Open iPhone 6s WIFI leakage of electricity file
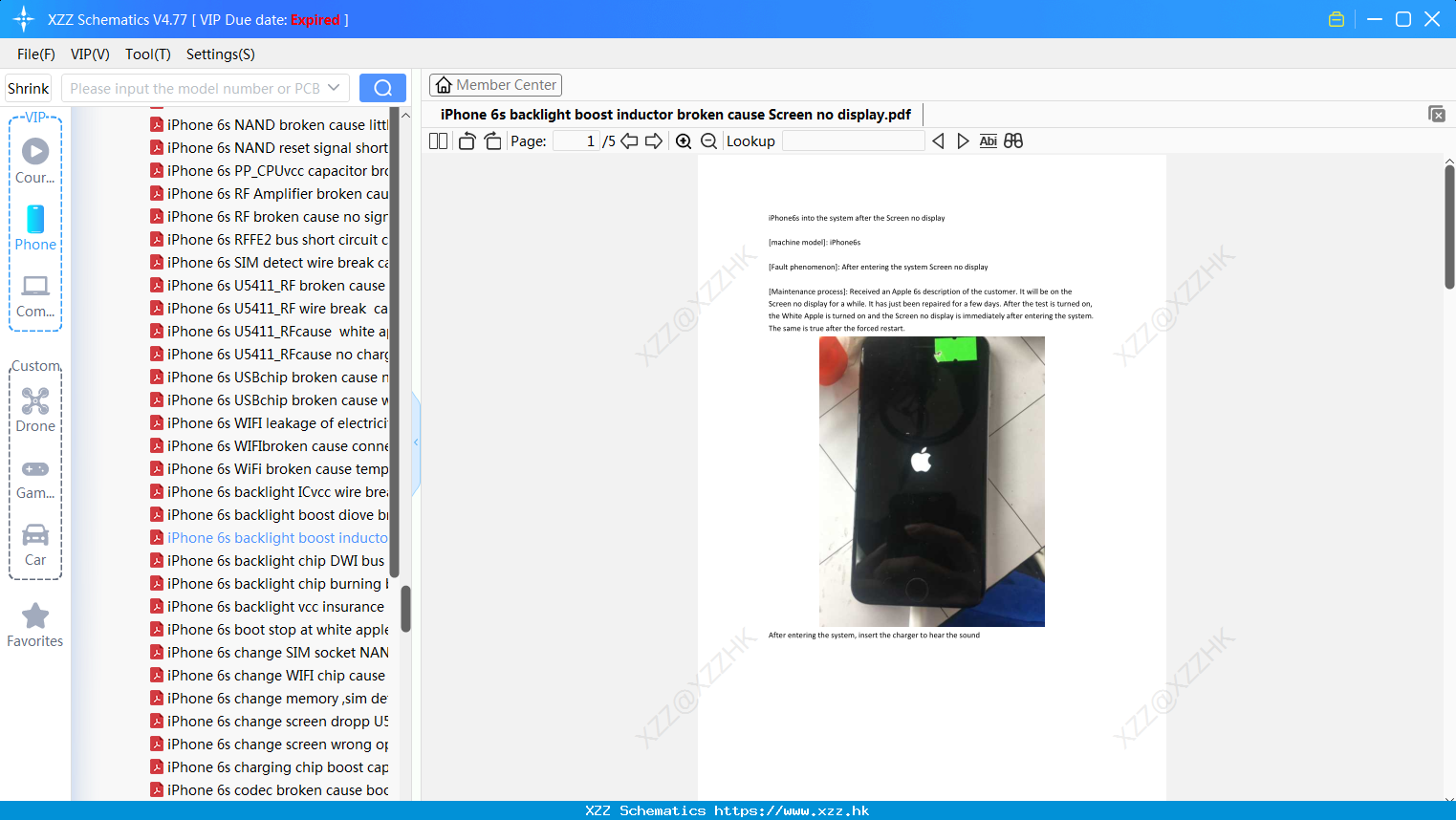Image resolution: width=1456 pixels, height=820 pixels. [x=270, y=423]
